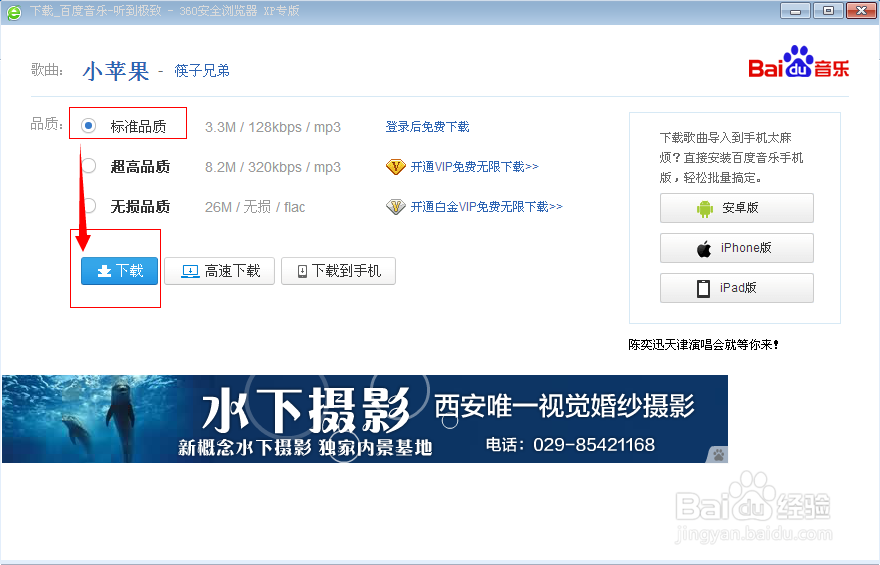
Task: Select the 无损品质 radio button
Action: (x=90, y=206)
